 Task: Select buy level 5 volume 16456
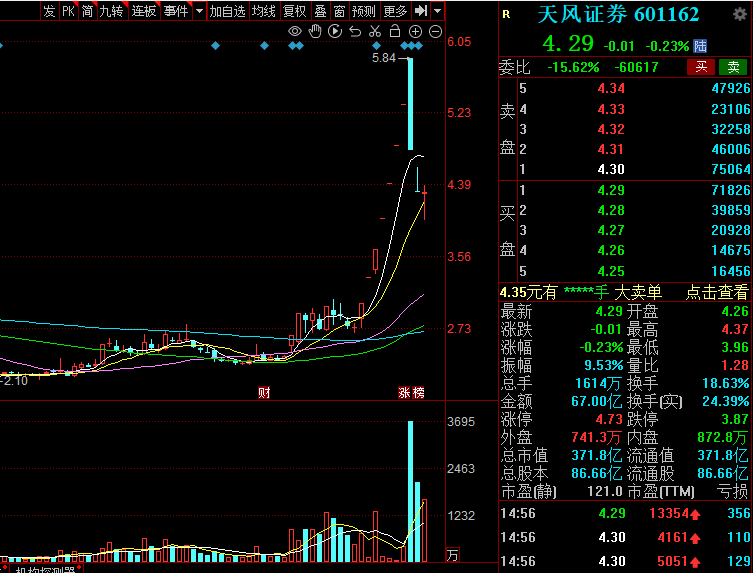tap(730, 271)
